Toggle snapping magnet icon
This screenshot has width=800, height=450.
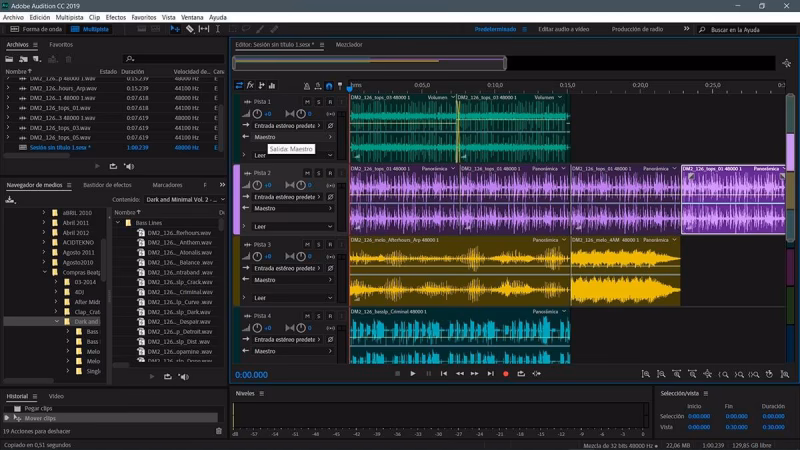point(329,86)
